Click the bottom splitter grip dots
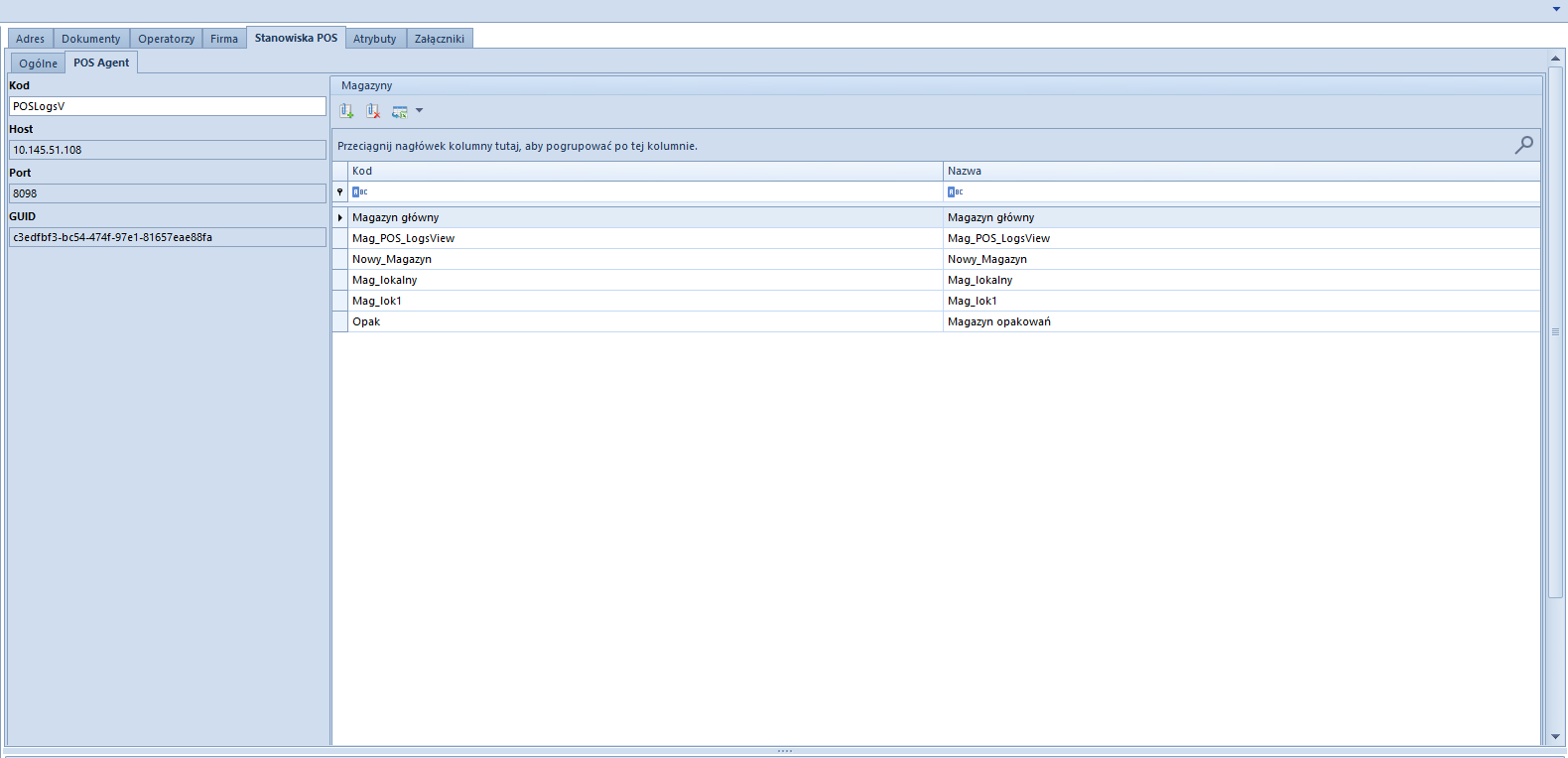This screenshot has width=1568, height=758. click(784, 751)
